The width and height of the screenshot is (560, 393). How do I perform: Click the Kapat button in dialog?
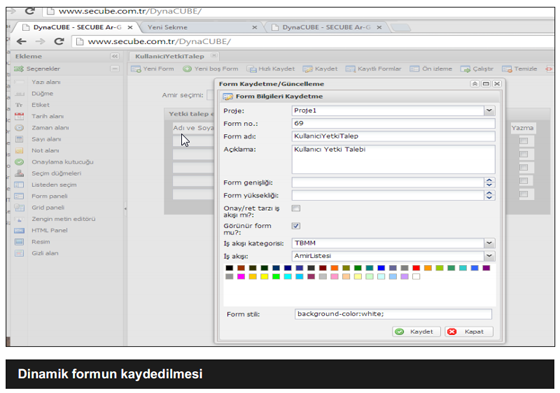469,332
